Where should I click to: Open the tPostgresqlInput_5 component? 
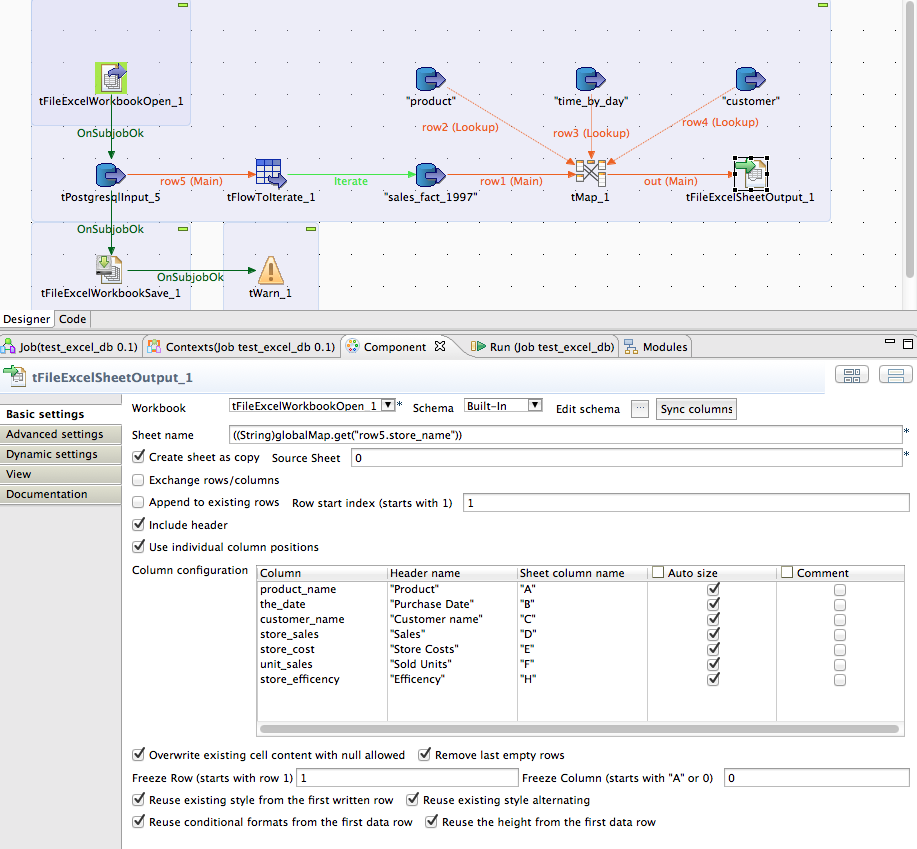tap(110, 173)
